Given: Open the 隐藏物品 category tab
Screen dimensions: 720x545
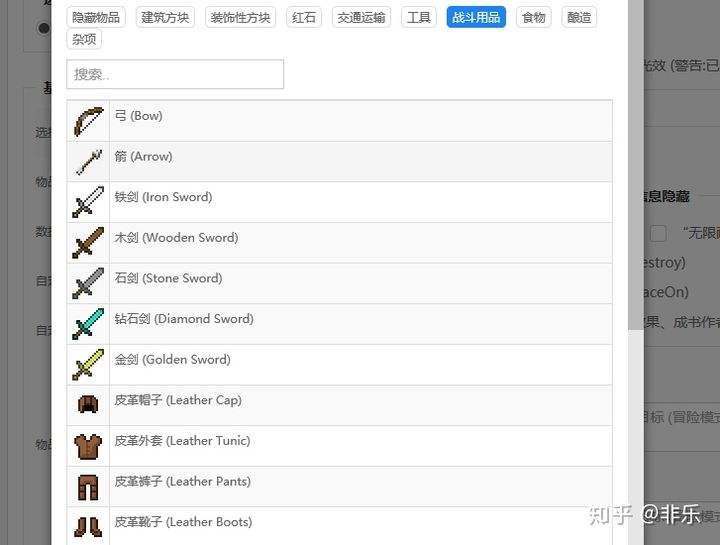Looking at the screenshot, I should pos(96,17).
